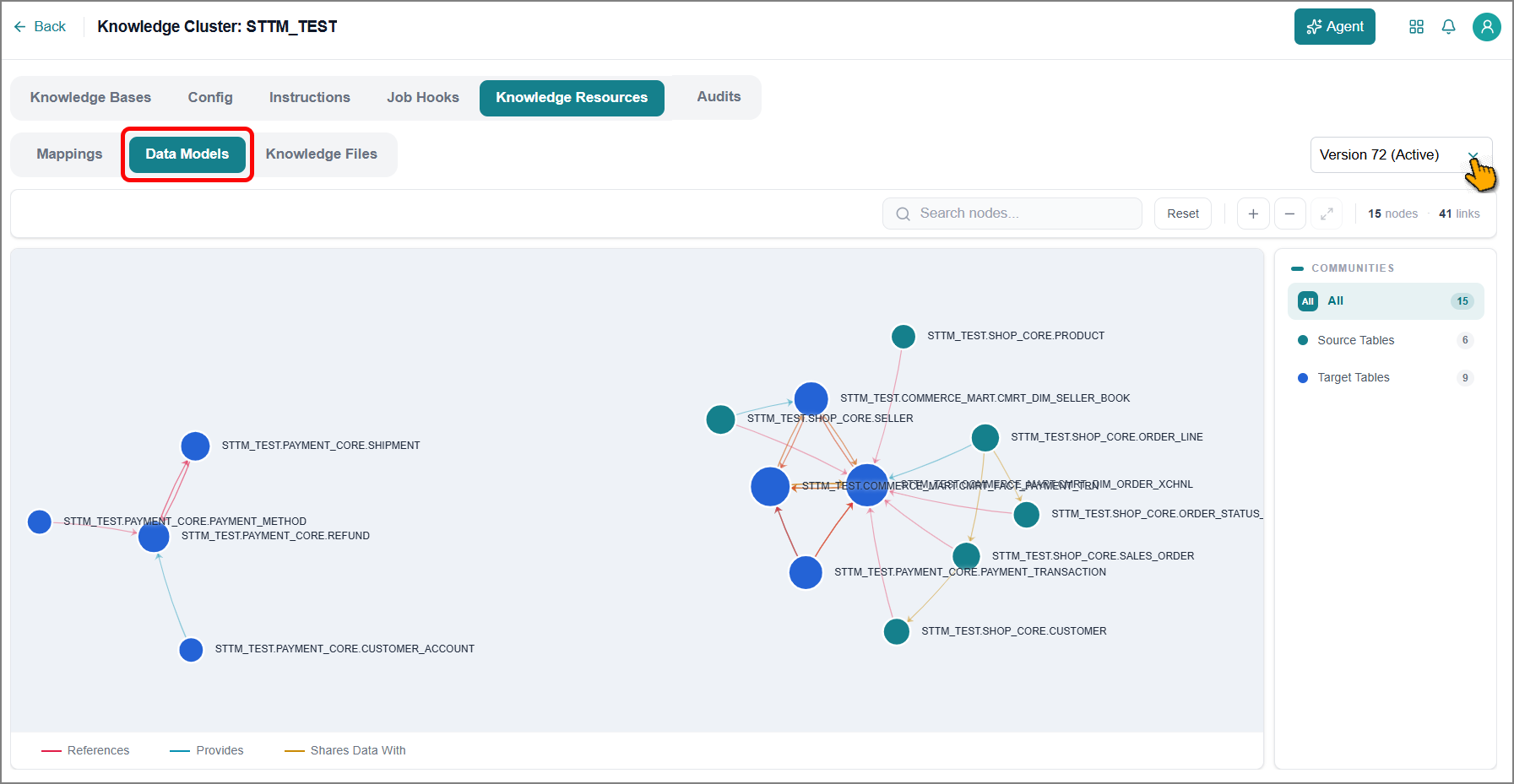Select the SHOP_CORE.SALES_ORDER node
1514x784 pixels.
pos(966,556)
